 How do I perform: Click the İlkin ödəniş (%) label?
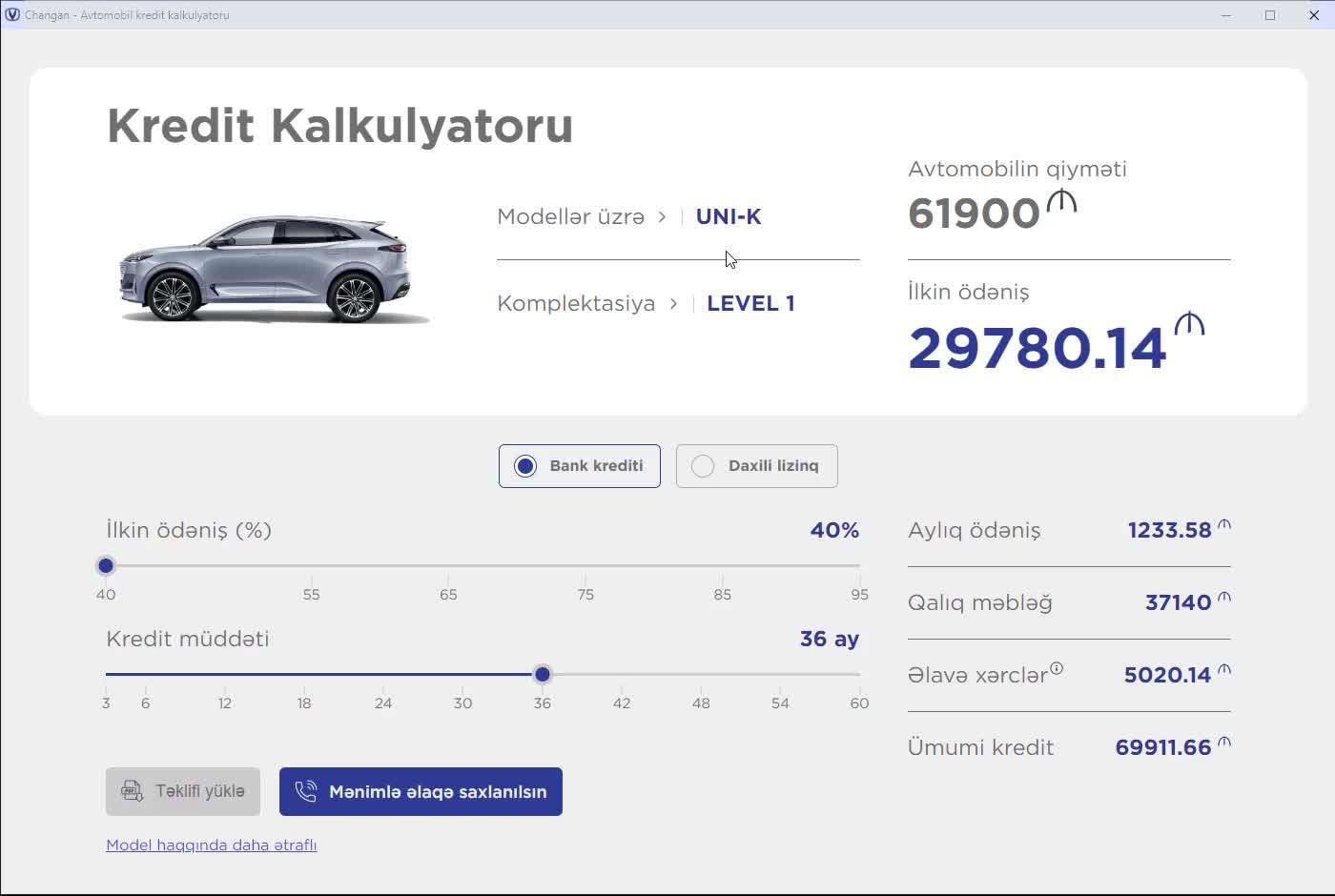coord(189,530)
